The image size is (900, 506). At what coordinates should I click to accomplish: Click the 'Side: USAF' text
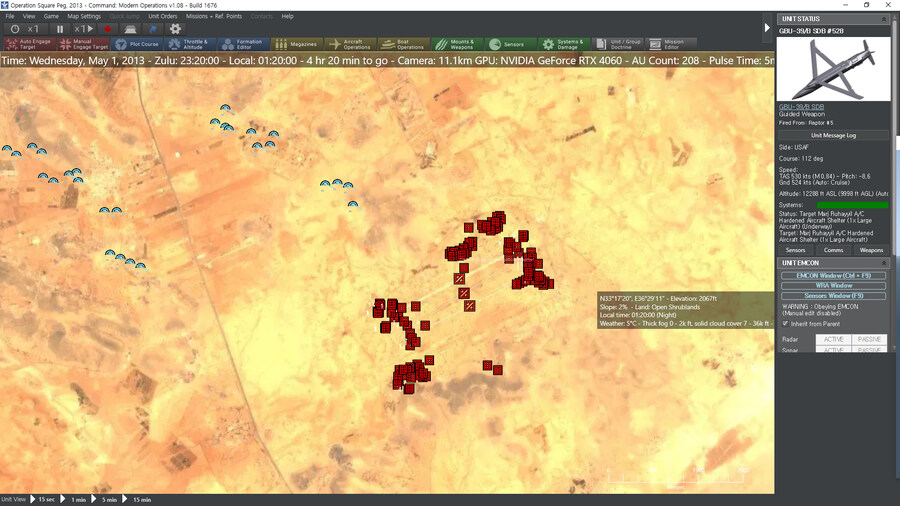pos(793,147)
